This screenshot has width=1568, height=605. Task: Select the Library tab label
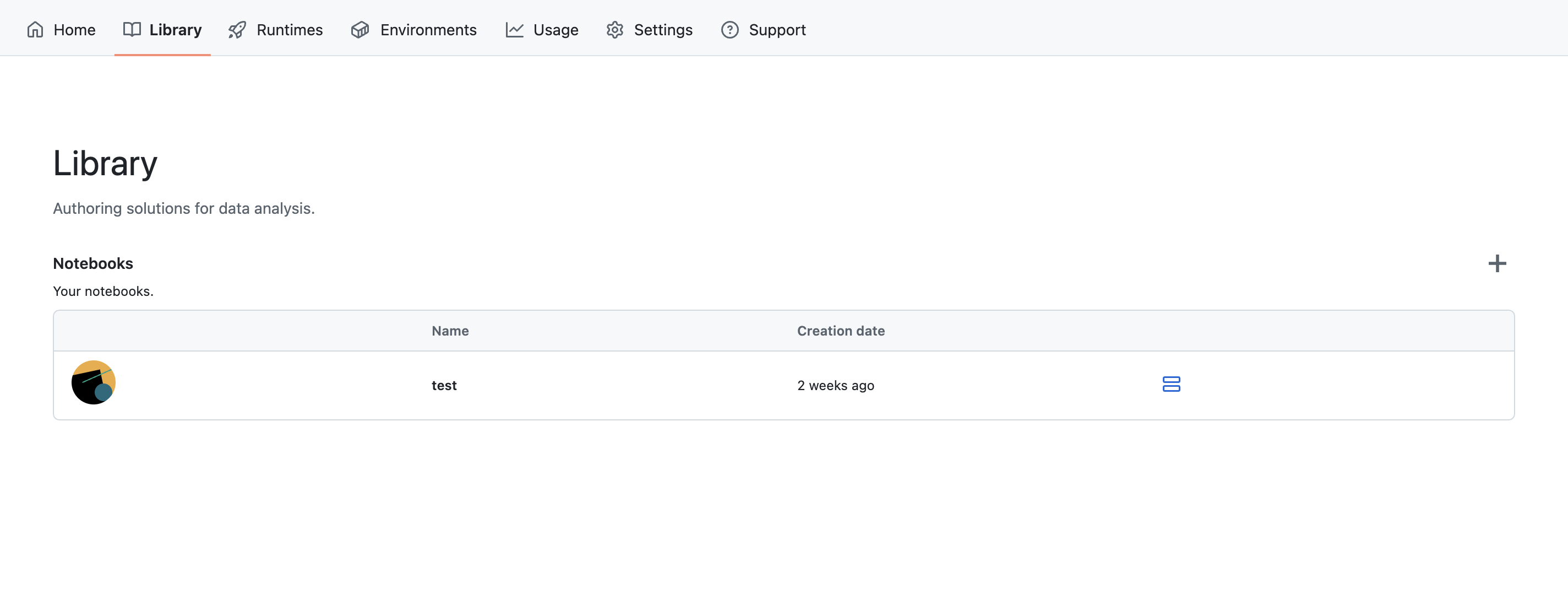(175, 30)
